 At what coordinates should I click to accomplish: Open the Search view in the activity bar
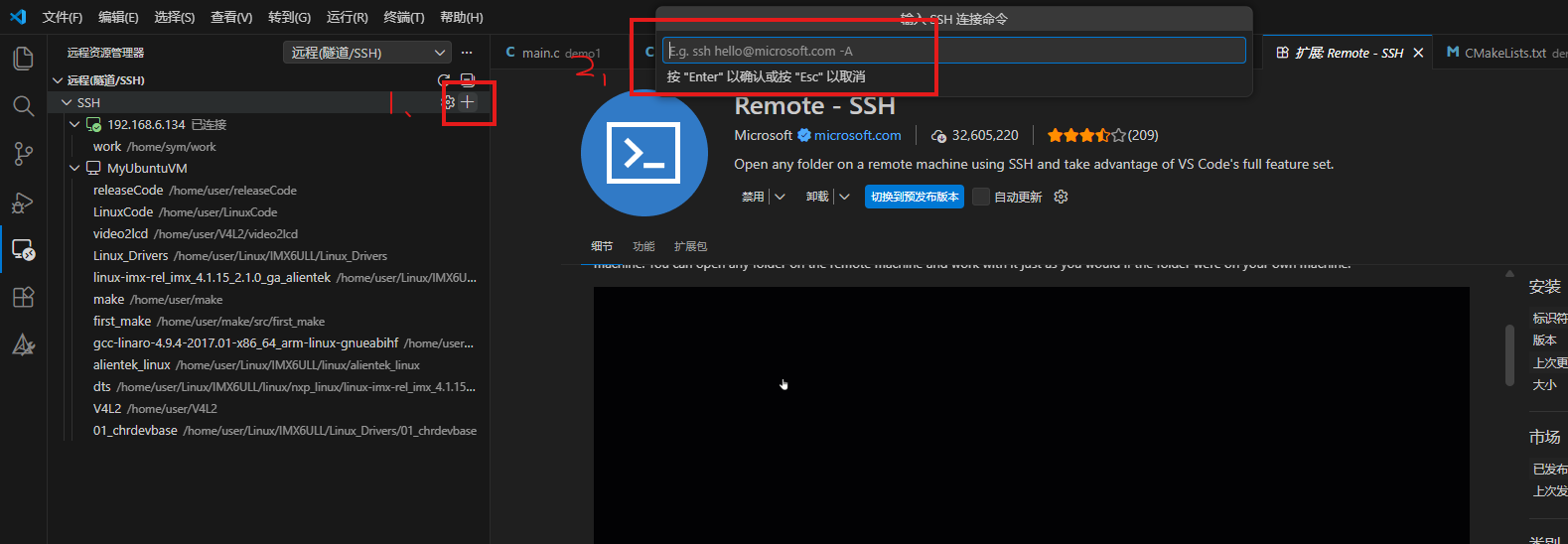pyautogui.click(x=23, y=105)
